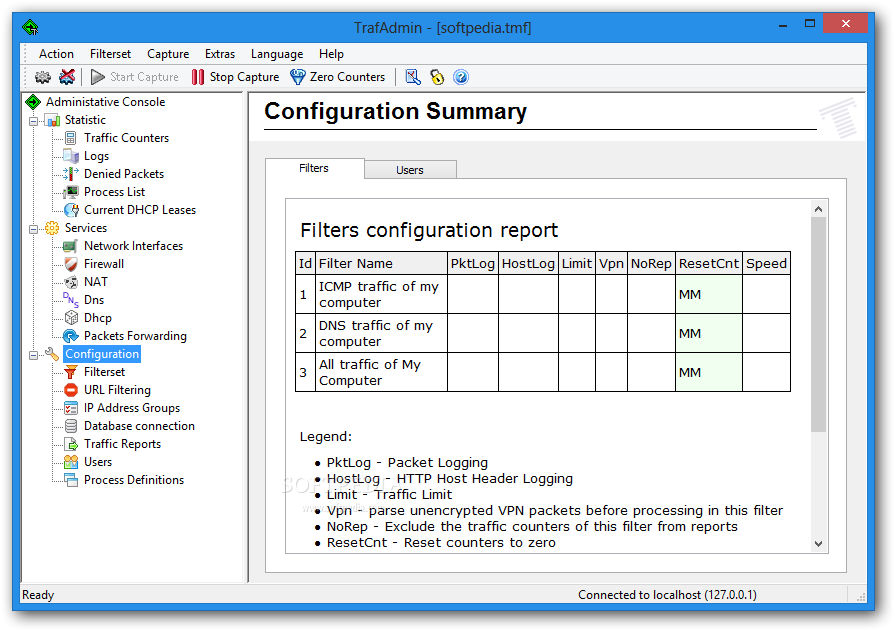Click the Stop Capture toolbar button
895x631 pixels.
[x=236, y=77]
